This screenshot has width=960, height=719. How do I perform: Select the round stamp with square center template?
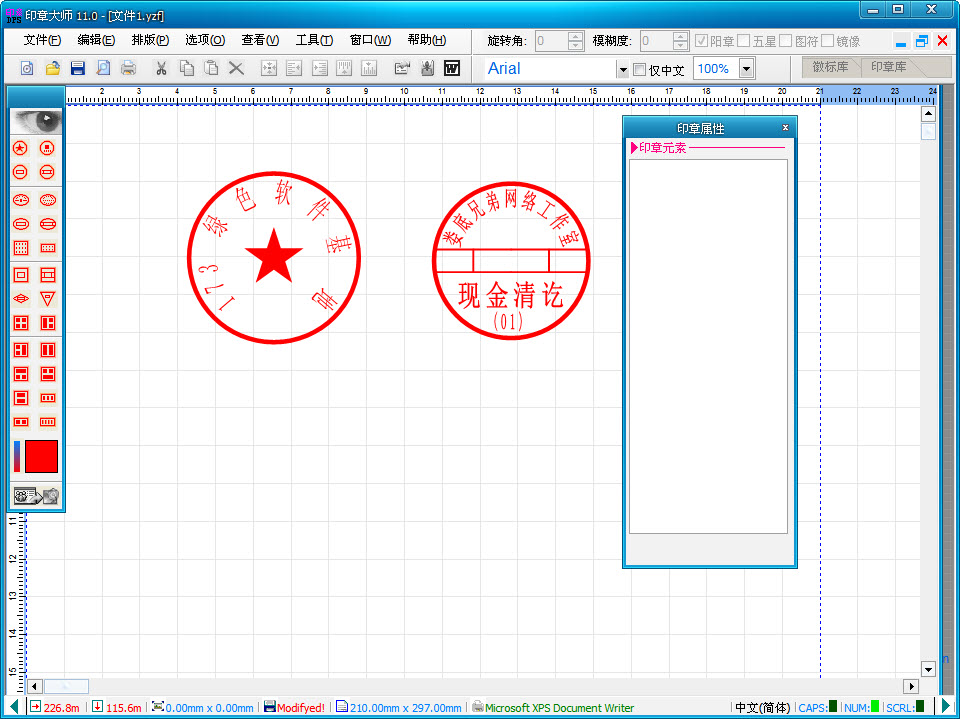(47, 148)
